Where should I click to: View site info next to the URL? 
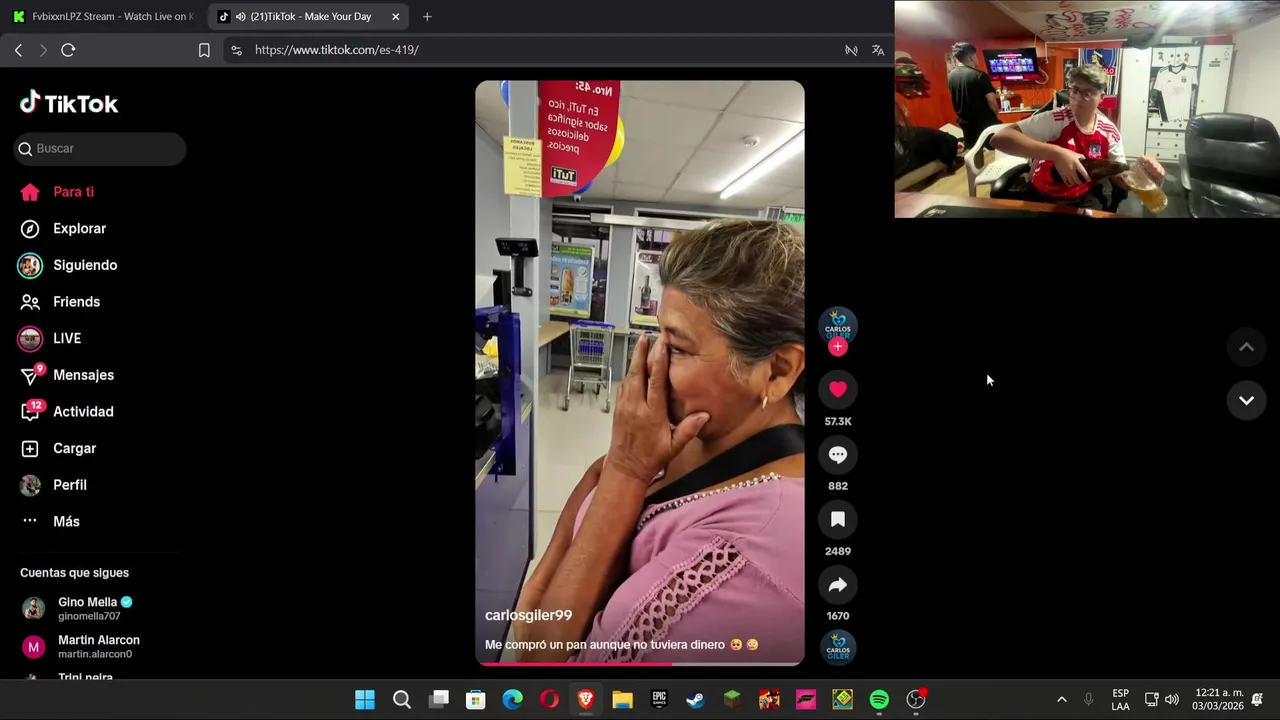click(235, 50)
